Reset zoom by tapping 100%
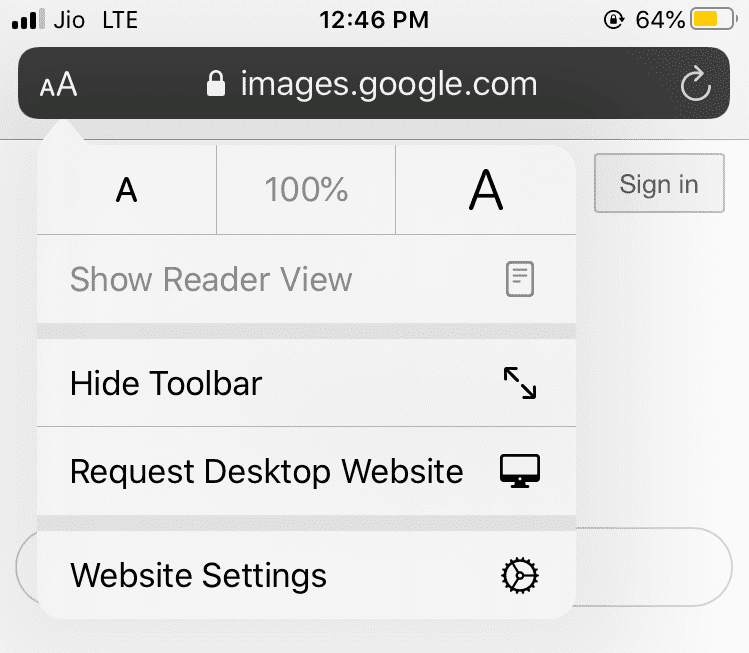 click(306, 189)
